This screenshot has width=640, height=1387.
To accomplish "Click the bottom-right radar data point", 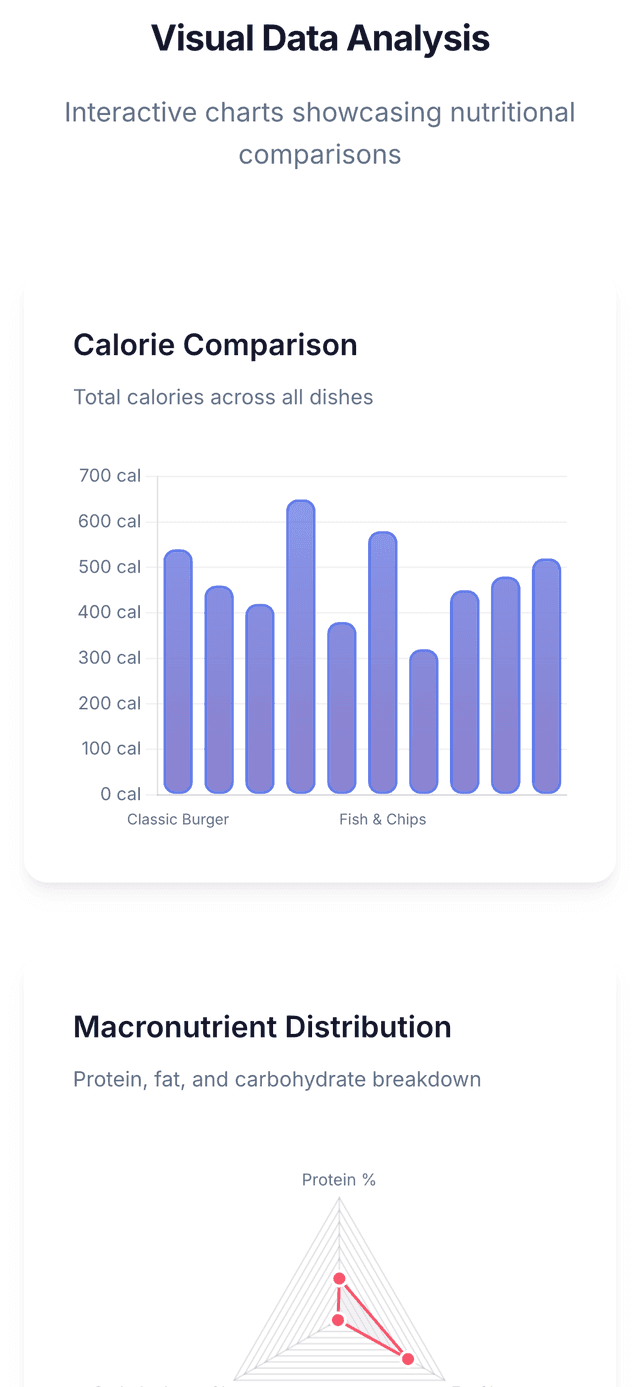I will pyautogui.click(x=408, y=1358).
